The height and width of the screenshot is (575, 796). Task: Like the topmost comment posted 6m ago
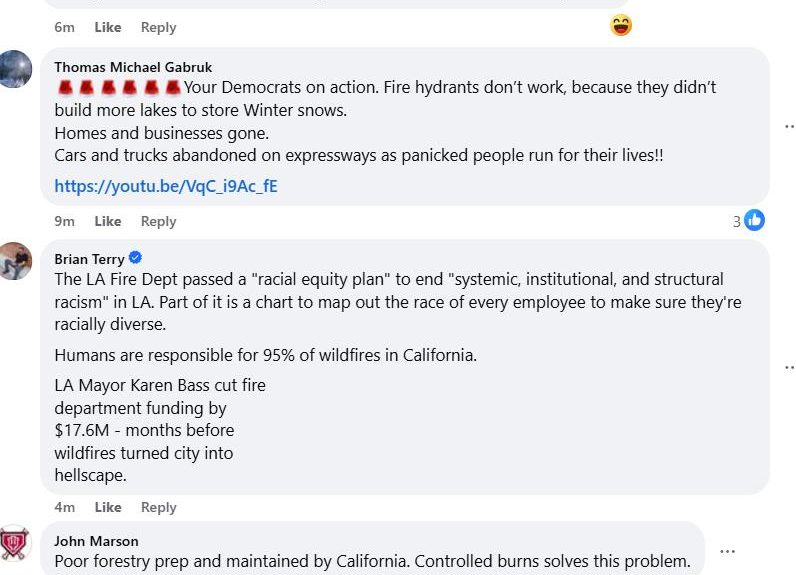(x=108, y=27)
